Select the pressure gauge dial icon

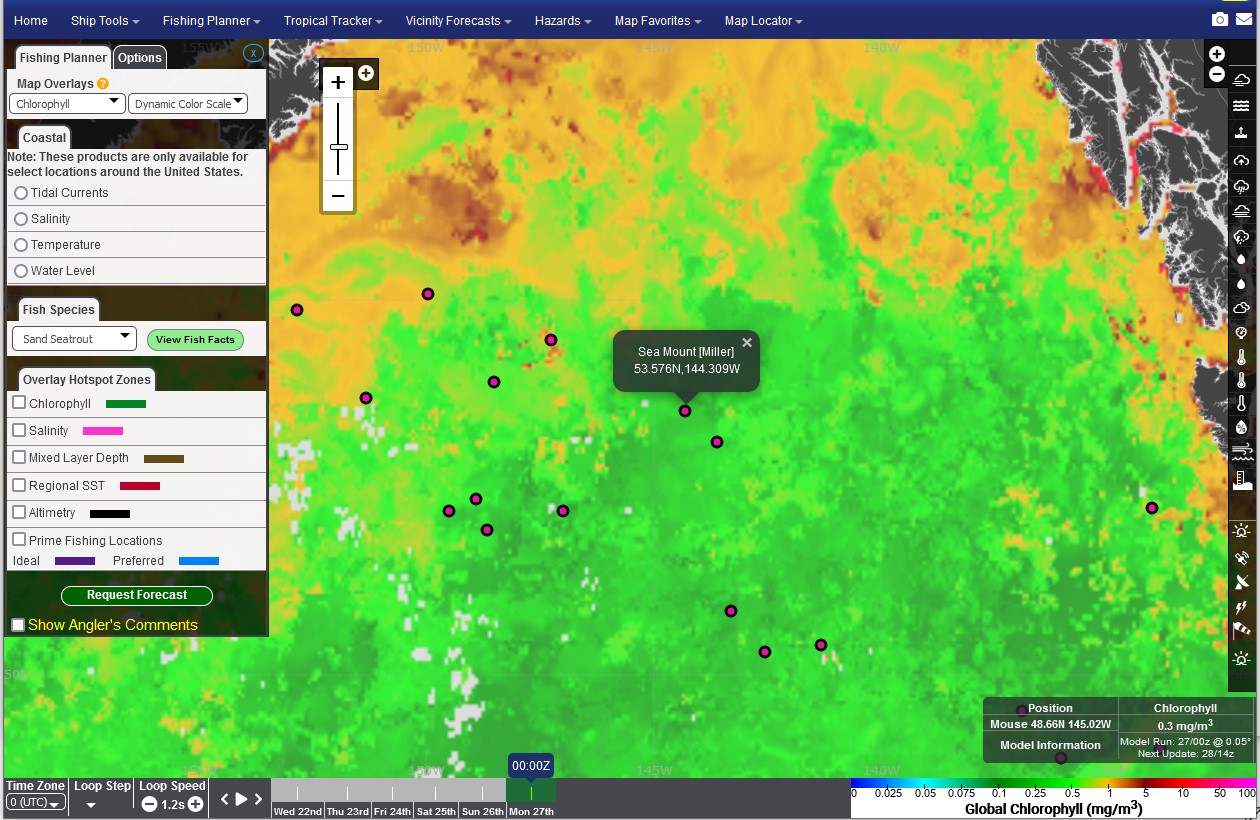[x=1241, y=332]
